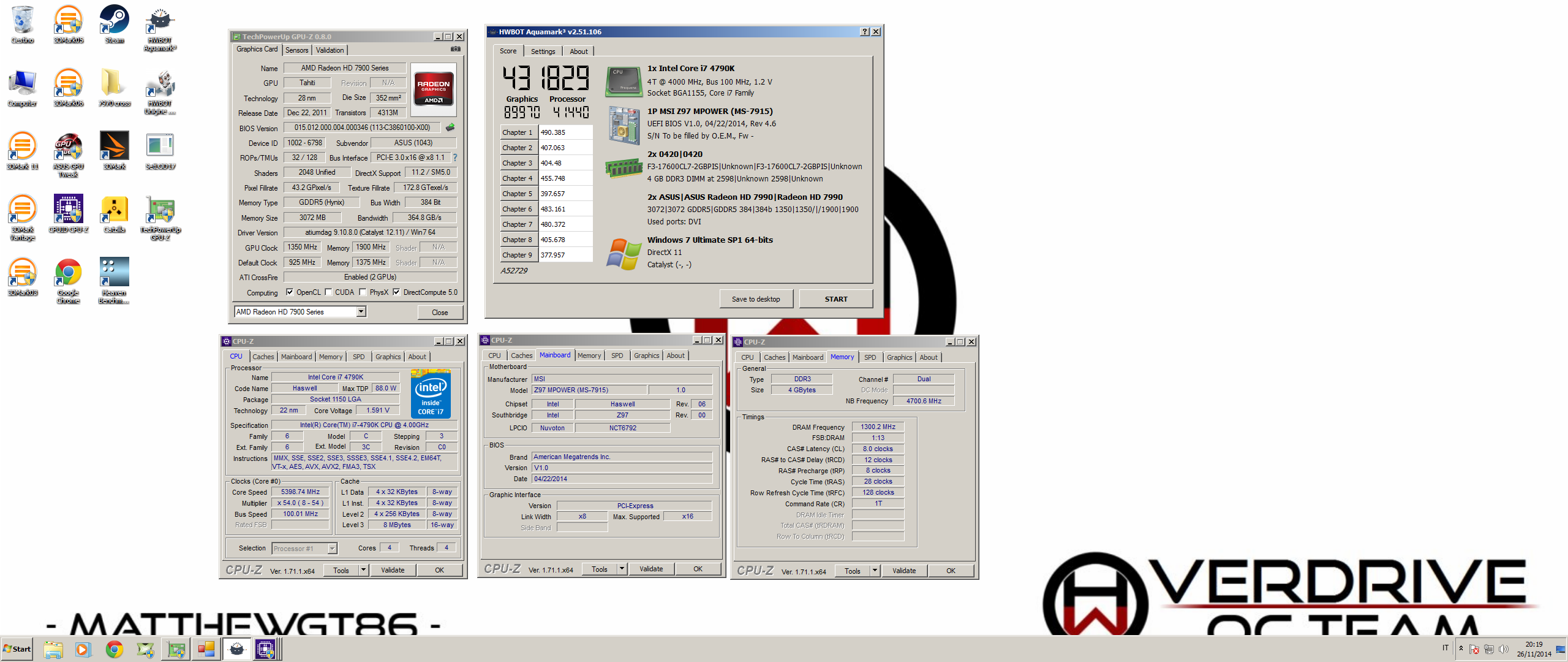
Task: Open HWBOT Aquamark3 desktop shortcut
Action: click(160, 28)
